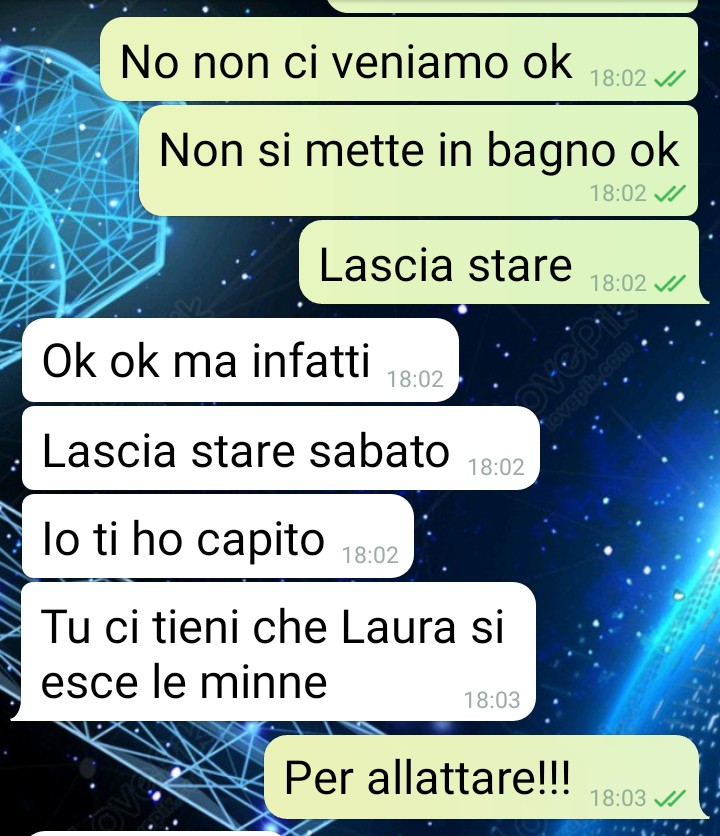
Task: Tap the 'Ok ok ma infatti' received message
Action: [x=240, y=360]
